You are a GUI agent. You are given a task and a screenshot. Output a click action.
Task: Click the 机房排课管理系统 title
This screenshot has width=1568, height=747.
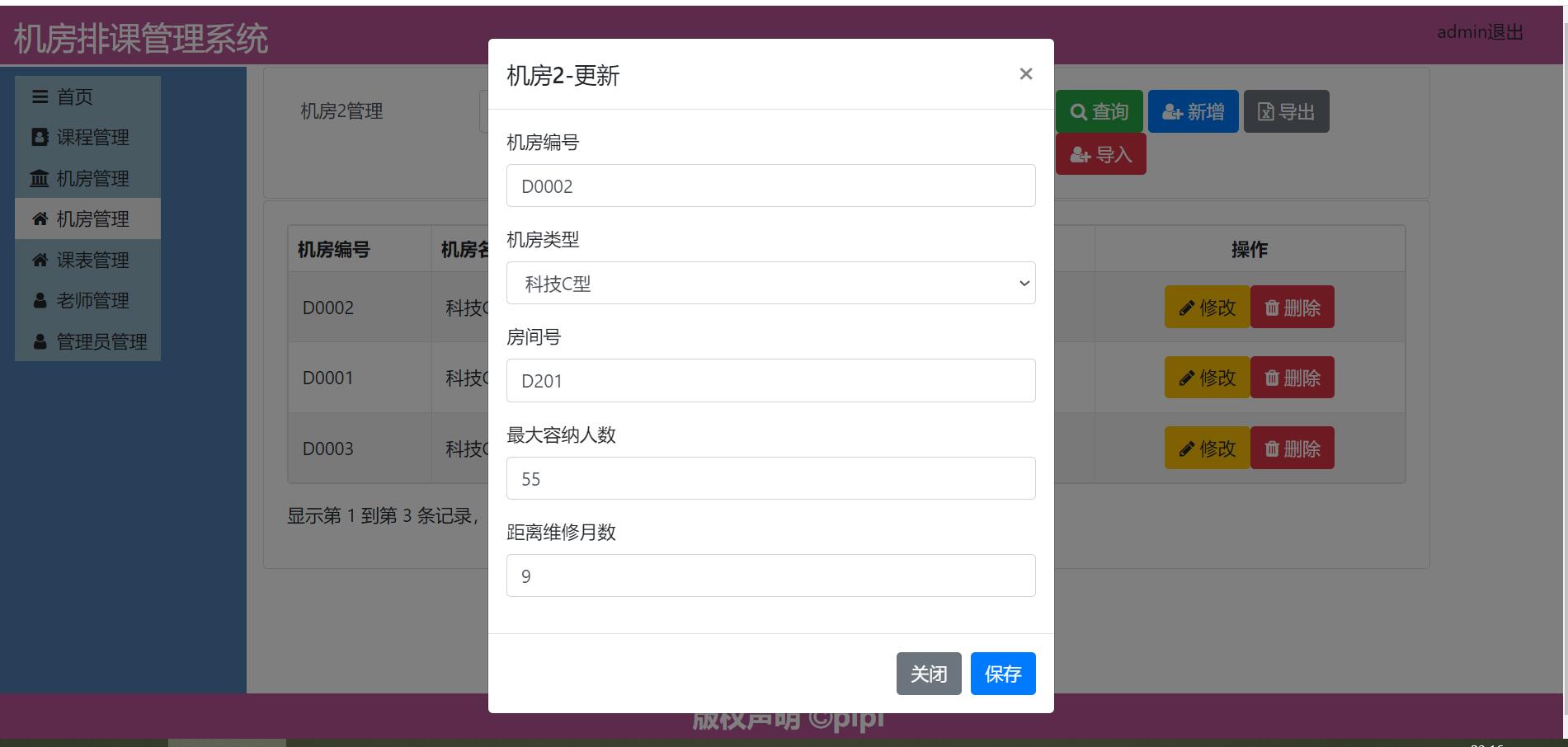click(141, 39)
